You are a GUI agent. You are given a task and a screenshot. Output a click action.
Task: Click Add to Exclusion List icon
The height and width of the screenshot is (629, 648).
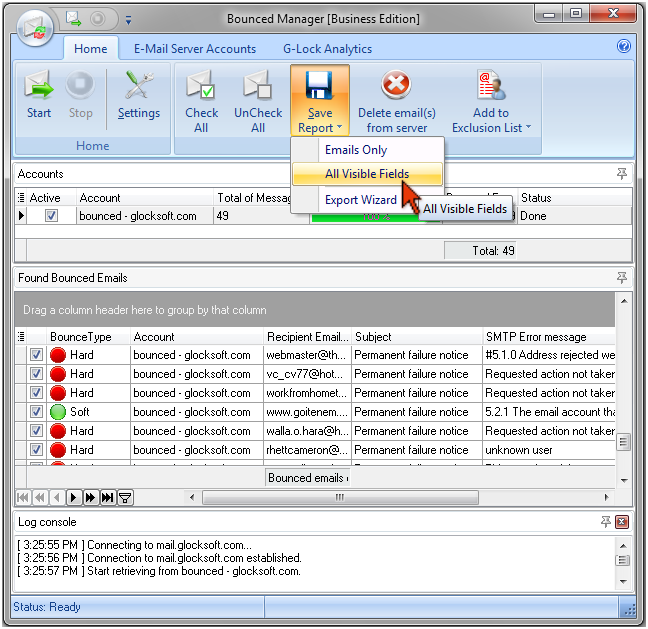tap(491, 85)
